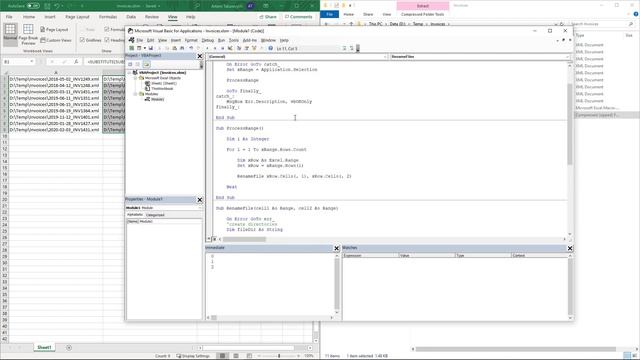
Task: Click the Undo icon in VBA toolbar
Action: (191, 48)
